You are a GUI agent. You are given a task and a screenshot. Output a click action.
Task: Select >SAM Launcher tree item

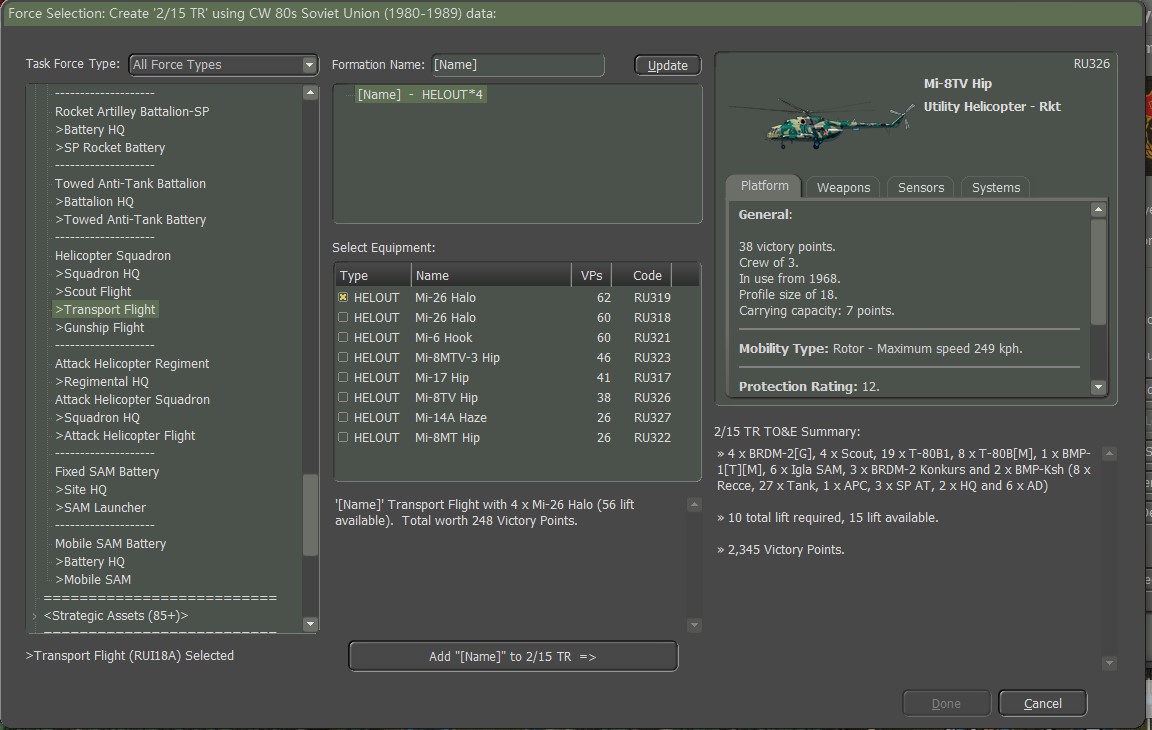(x=101, y=507)
